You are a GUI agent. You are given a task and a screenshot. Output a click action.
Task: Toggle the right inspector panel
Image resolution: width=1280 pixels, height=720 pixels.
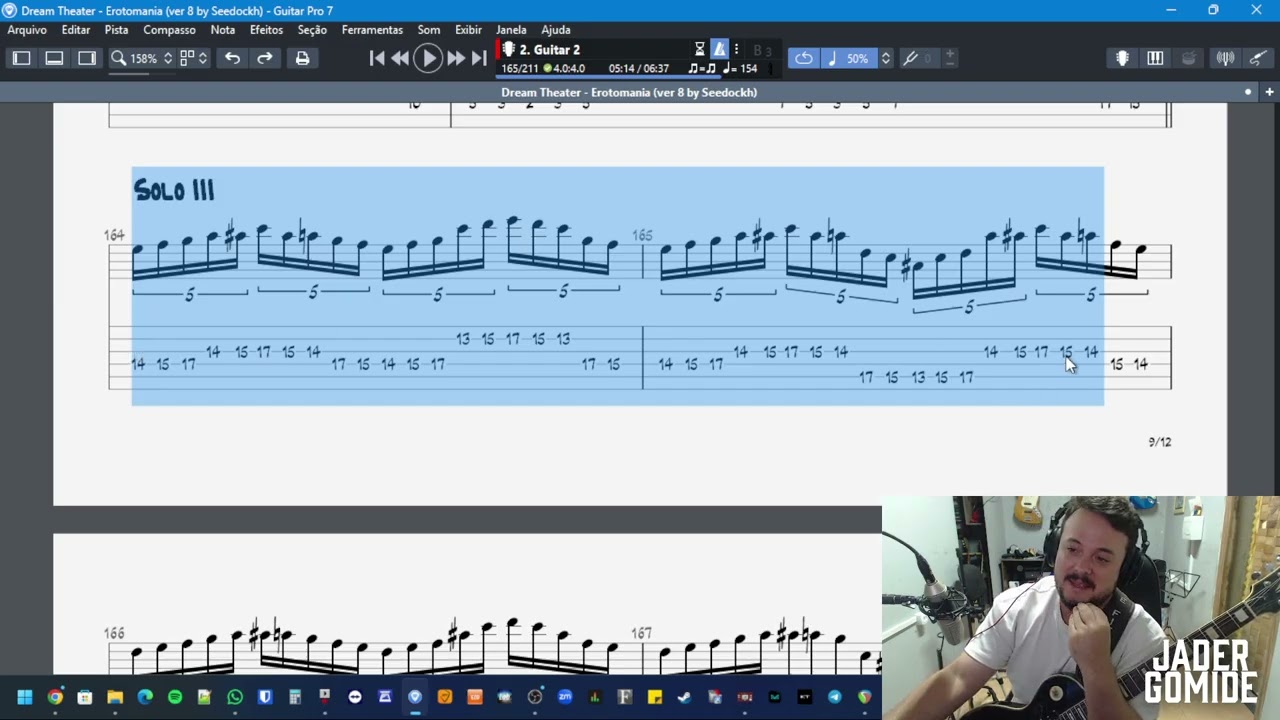click(x=87, y=58)
